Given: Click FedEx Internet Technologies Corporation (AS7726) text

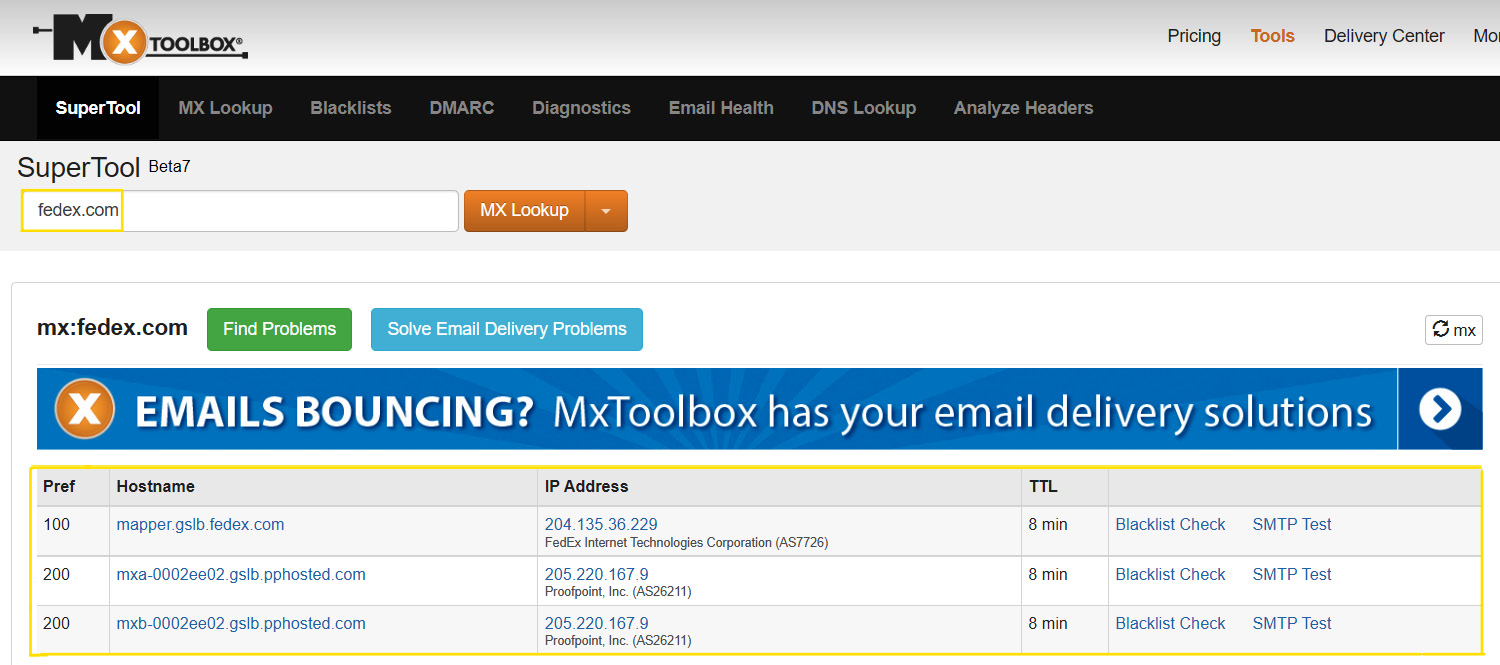Looking at the screenshot, I should tap(686, 543).
